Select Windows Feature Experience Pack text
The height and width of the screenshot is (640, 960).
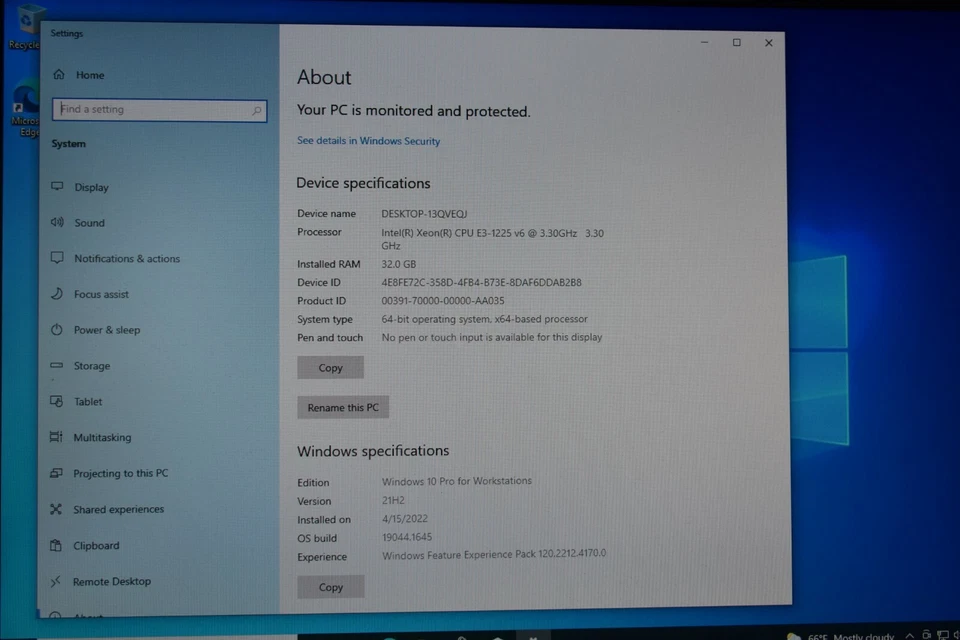[x=494, y=555]
